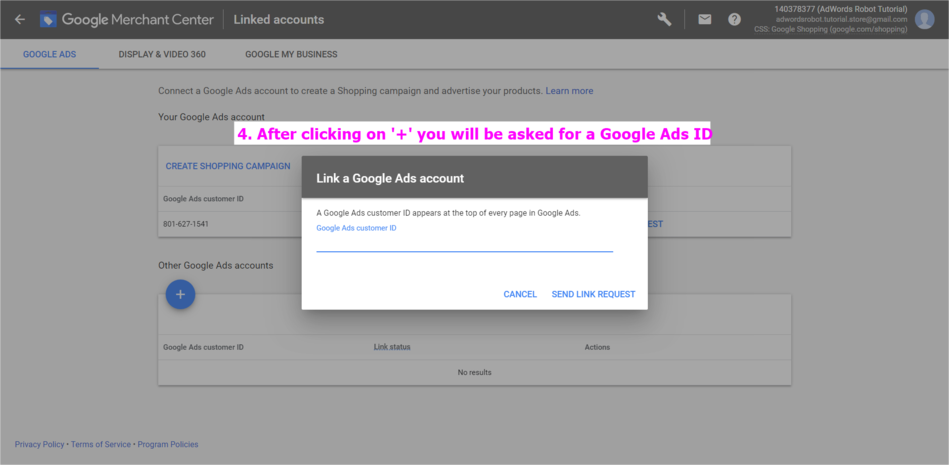Open the tools wrench icon
Viewport: 949px width, 465px height.
point(665,19)
